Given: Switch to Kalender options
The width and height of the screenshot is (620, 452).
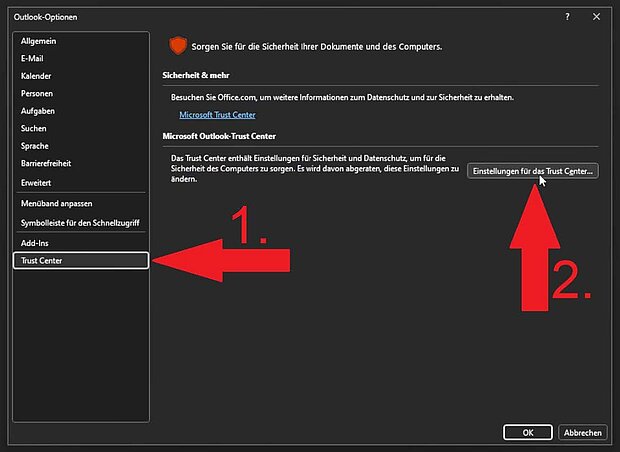Looking at the screenshot, I should tap(81, 76).
